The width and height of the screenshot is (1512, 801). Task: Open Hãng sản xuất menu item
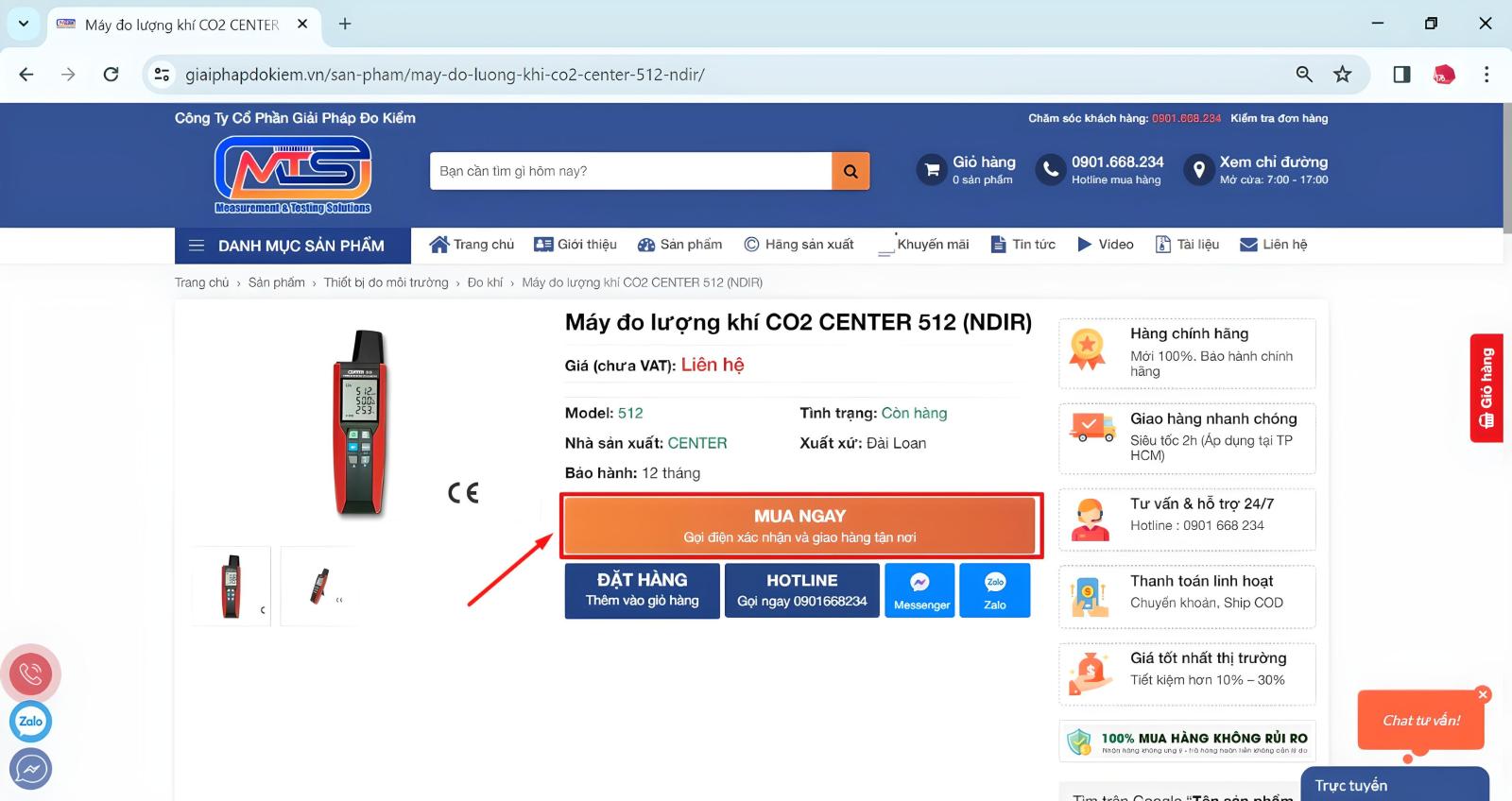pos(799,245)
